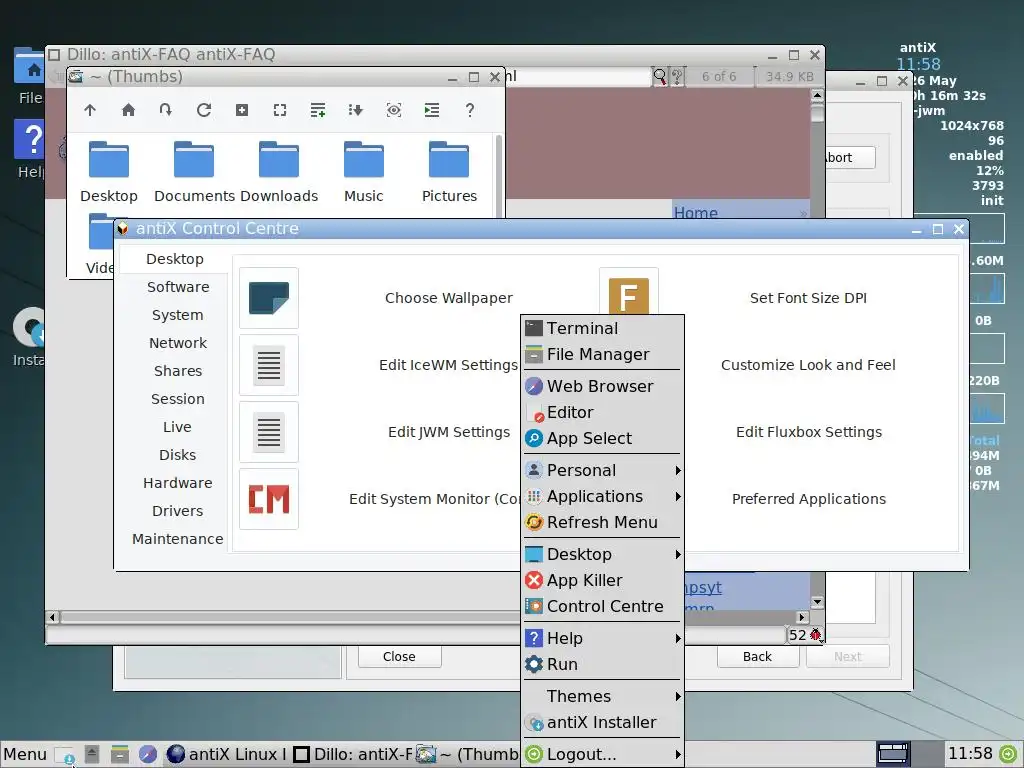Switch to the Drivers tab
Viewport: 1024px width, 768px height.
[x=178, y=512]
